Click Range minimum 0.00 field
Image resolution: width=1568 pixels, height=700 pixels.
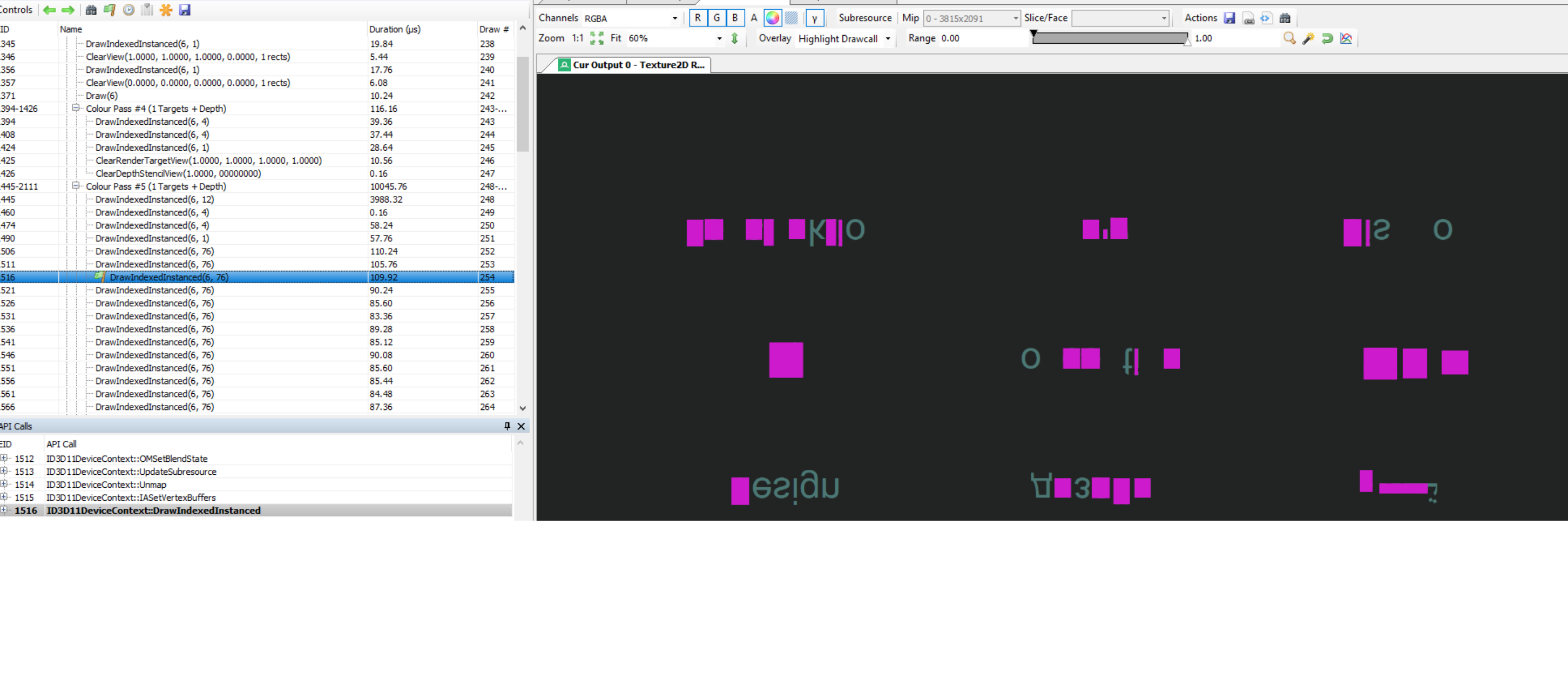coord(983,38)
